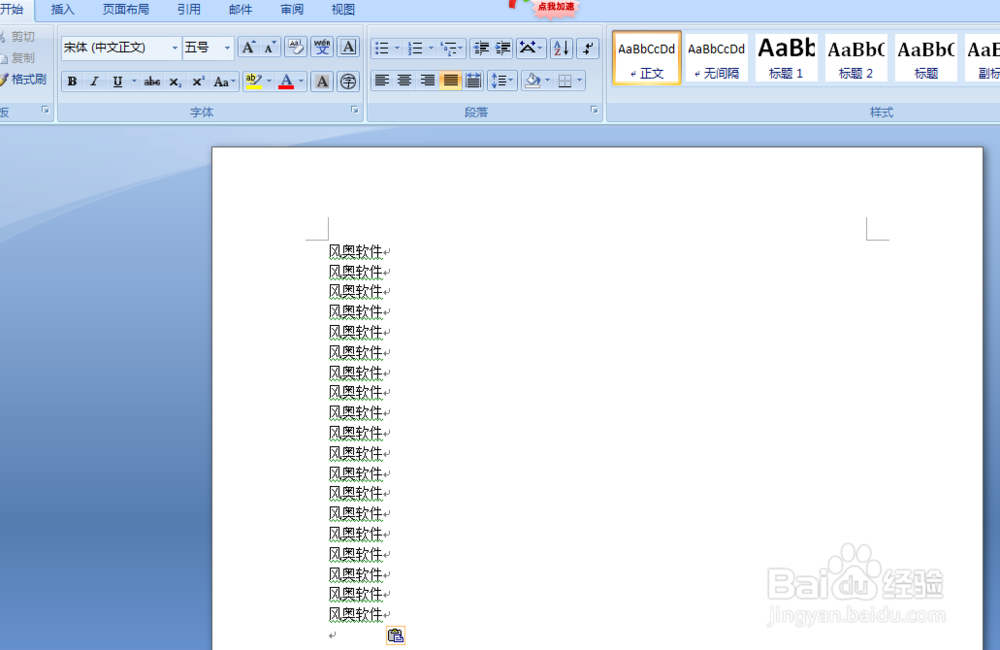Viewport: 1000px width, 650px height.
Task: Apply the 无间隔 style
Action: [x=716, y=57]
